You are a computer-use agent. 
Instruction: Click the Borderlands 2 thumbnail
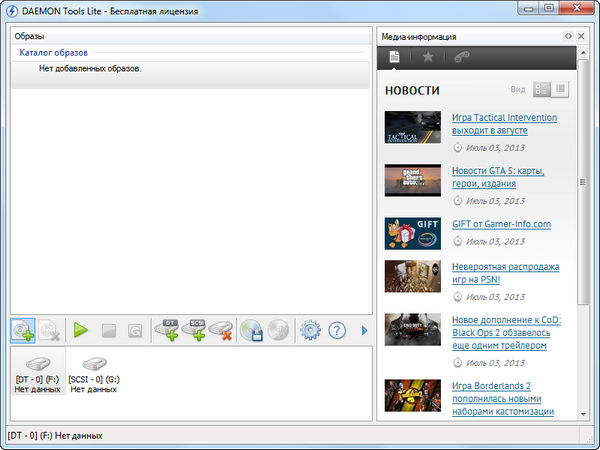[412, 395]
